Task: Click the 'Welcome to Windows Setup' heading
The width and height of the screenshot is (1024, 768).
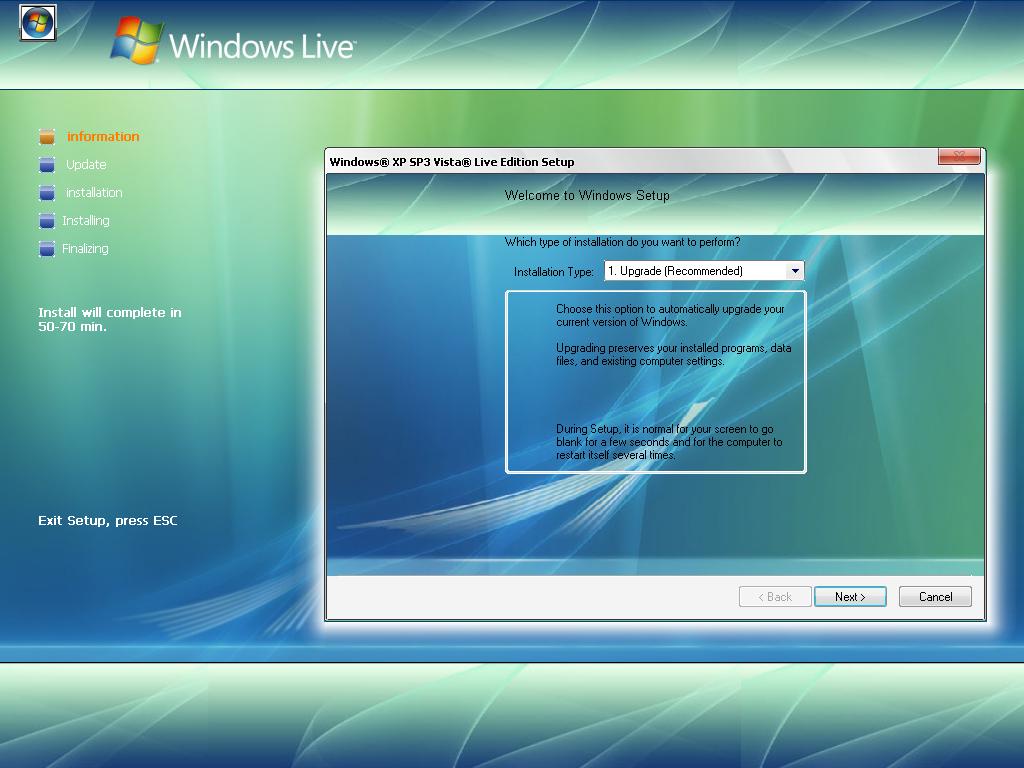Action: (x=587, y=195)
